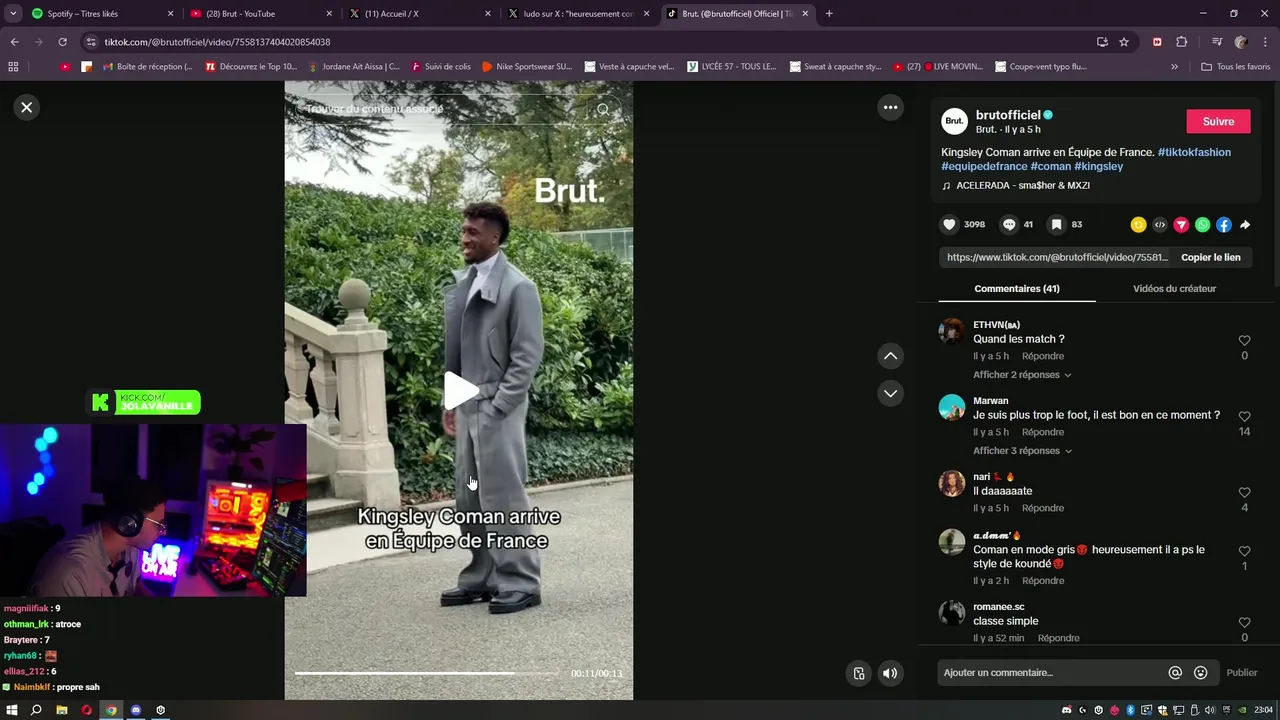Viewport: 1280px width, 720px height.
Task: Reply to ETHVN's comment
Action: pyautogui.click(x=1043, y=356)
